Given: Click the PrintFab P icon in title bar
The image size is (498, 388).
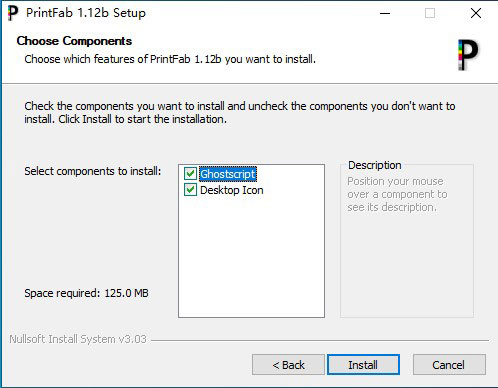Looking at the screenshot, I should (13, 13).
